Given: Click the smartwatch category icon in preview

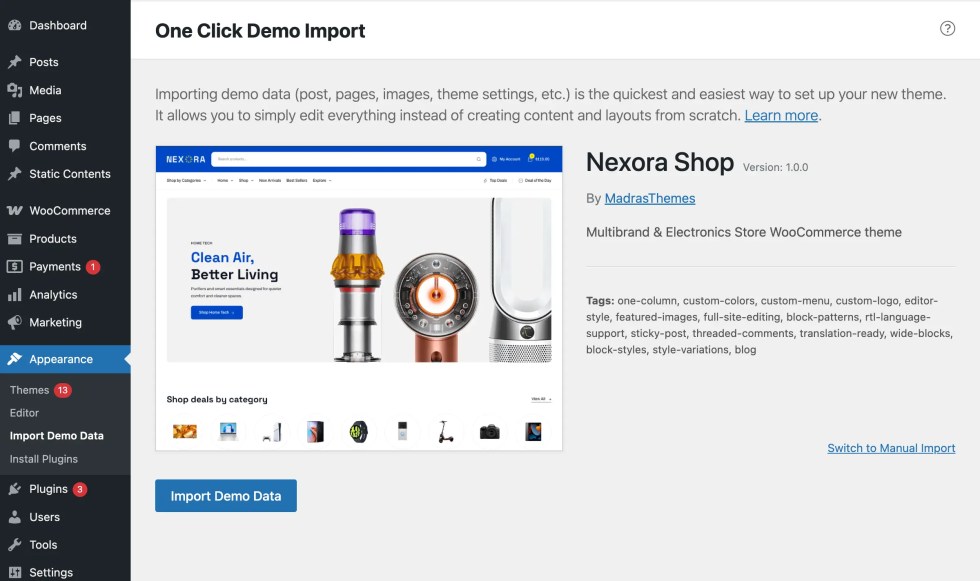Looking at the screenshot, I should 359,432.
